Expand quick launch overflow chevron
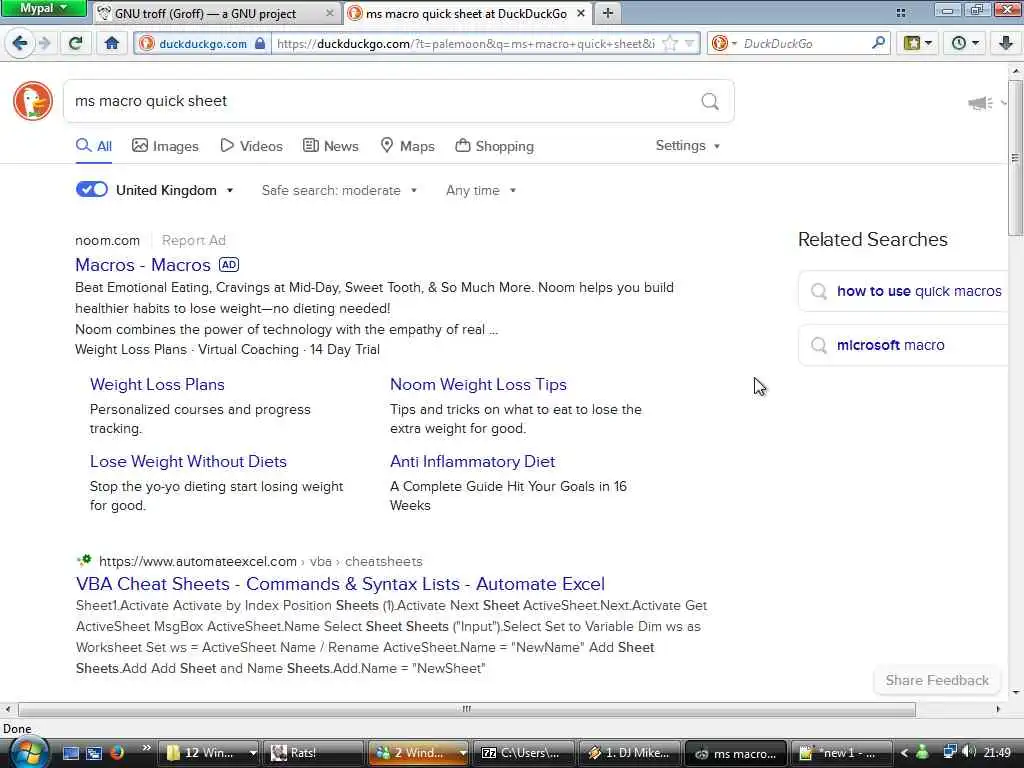 146,748
